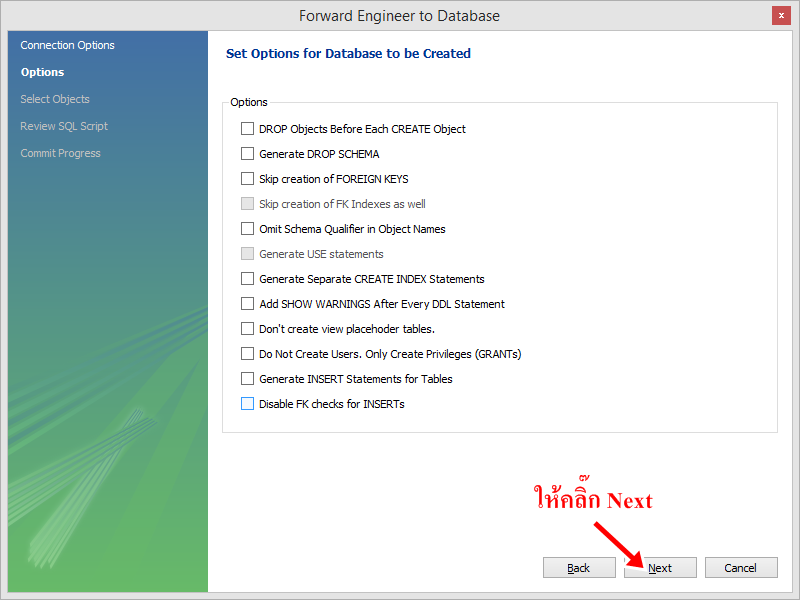Viewport: 800px width, 600px height.
Task: Click the window title 'Forward Engineer to Database'
Action: [399, 16]
